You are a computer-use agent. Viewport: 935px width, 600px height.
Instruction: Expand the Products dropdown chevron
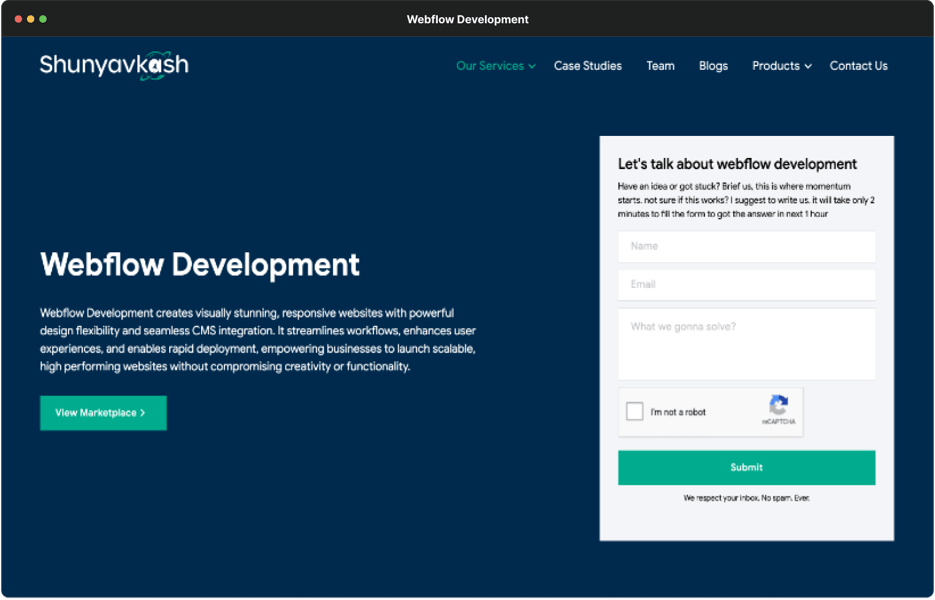click(808, 66)
